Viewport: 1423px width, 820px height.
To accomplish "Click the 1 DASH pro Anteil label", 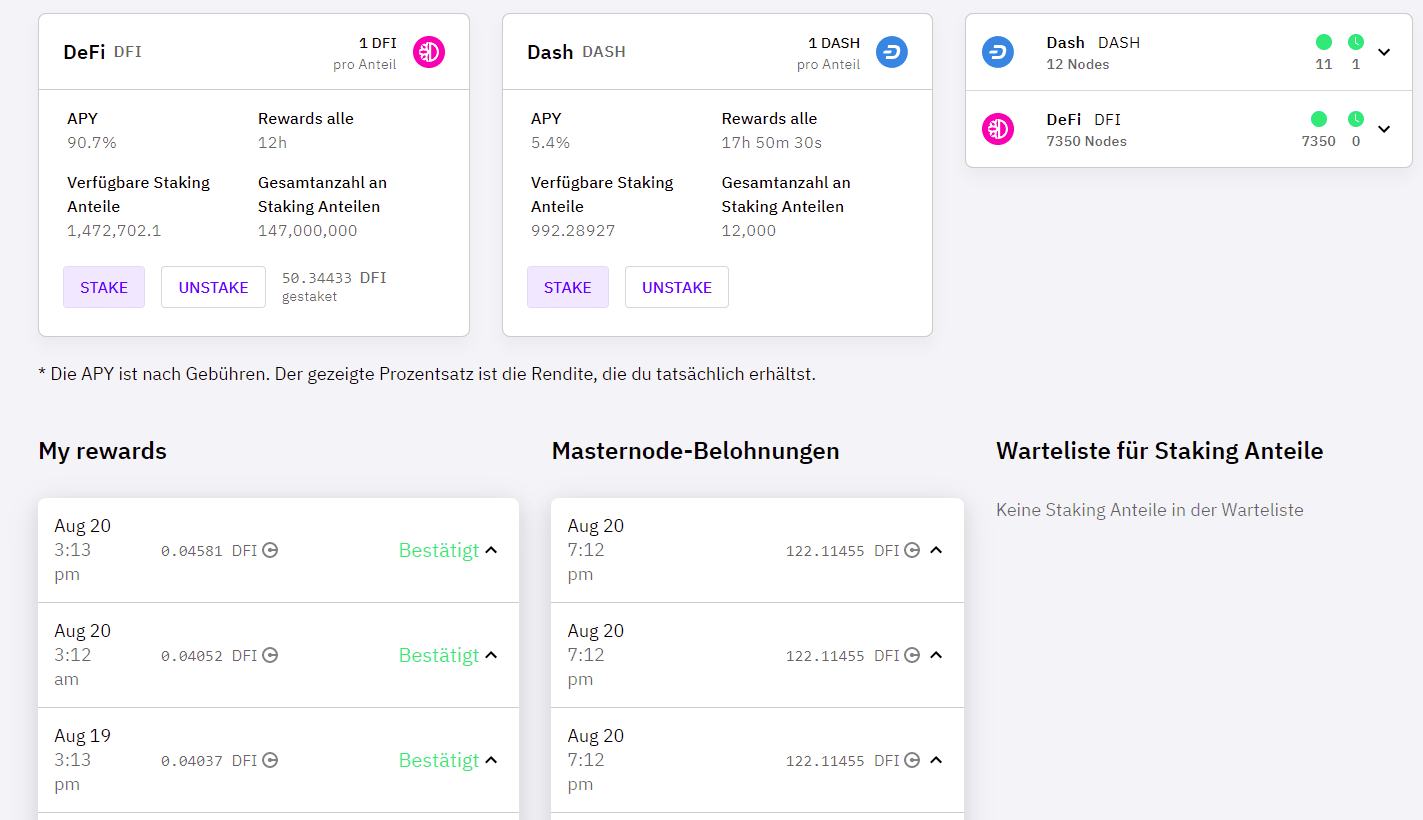I will [x=828, y=53].
